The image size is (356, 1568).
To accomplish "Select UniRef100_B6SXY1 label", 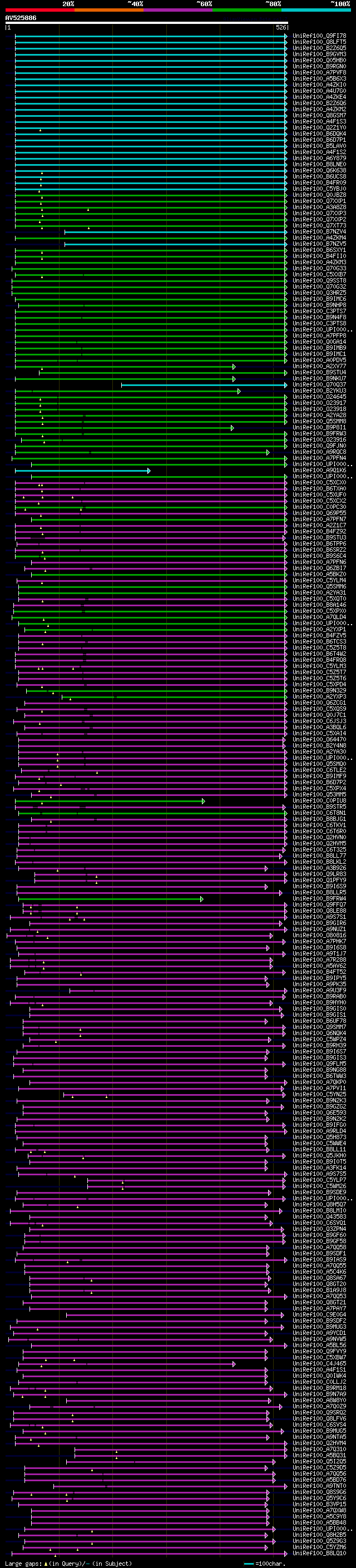I will (x=319, y=250).
